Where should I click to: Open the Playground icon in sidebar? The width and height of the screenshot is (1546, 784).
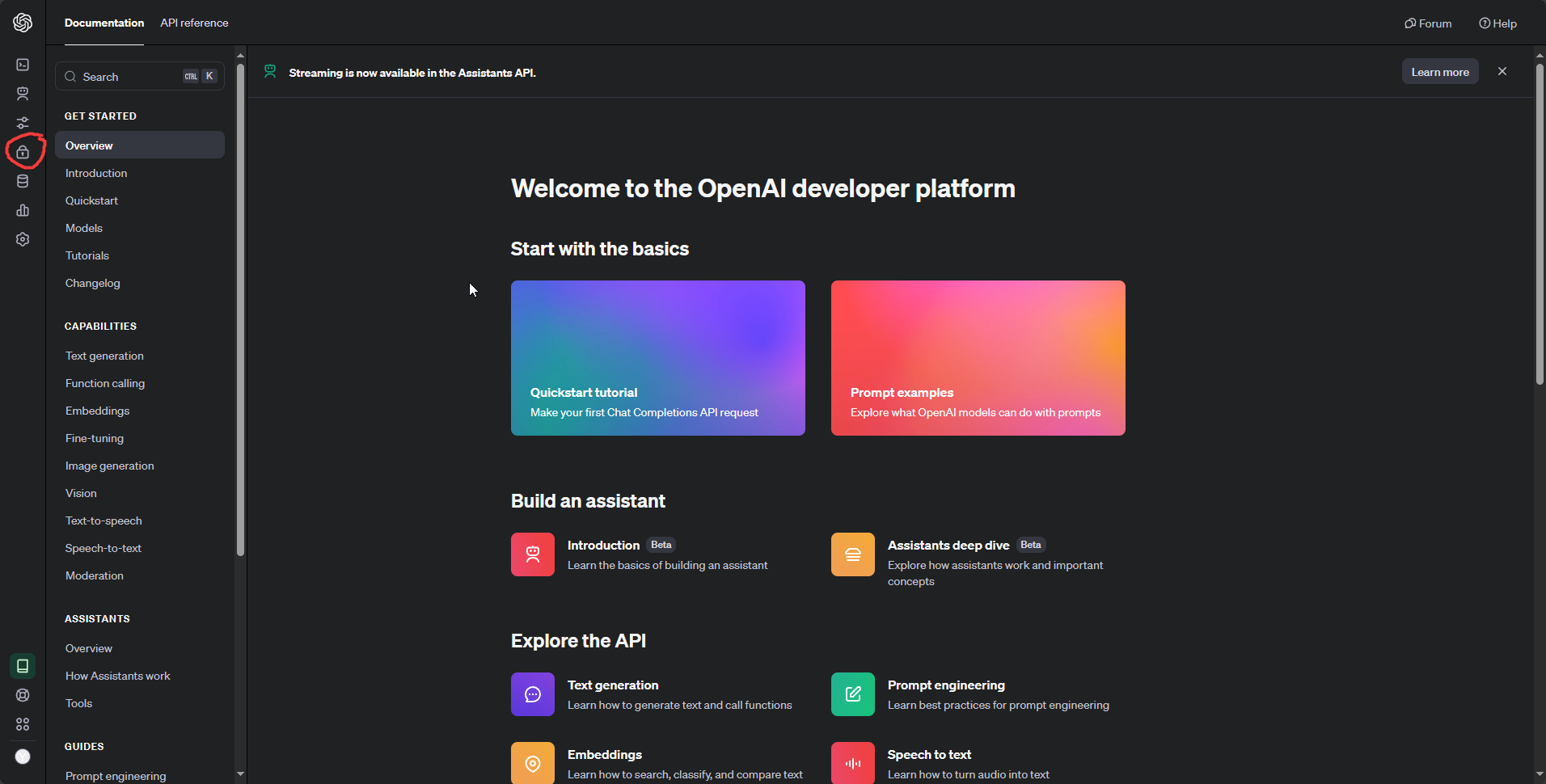pos(23,65)
